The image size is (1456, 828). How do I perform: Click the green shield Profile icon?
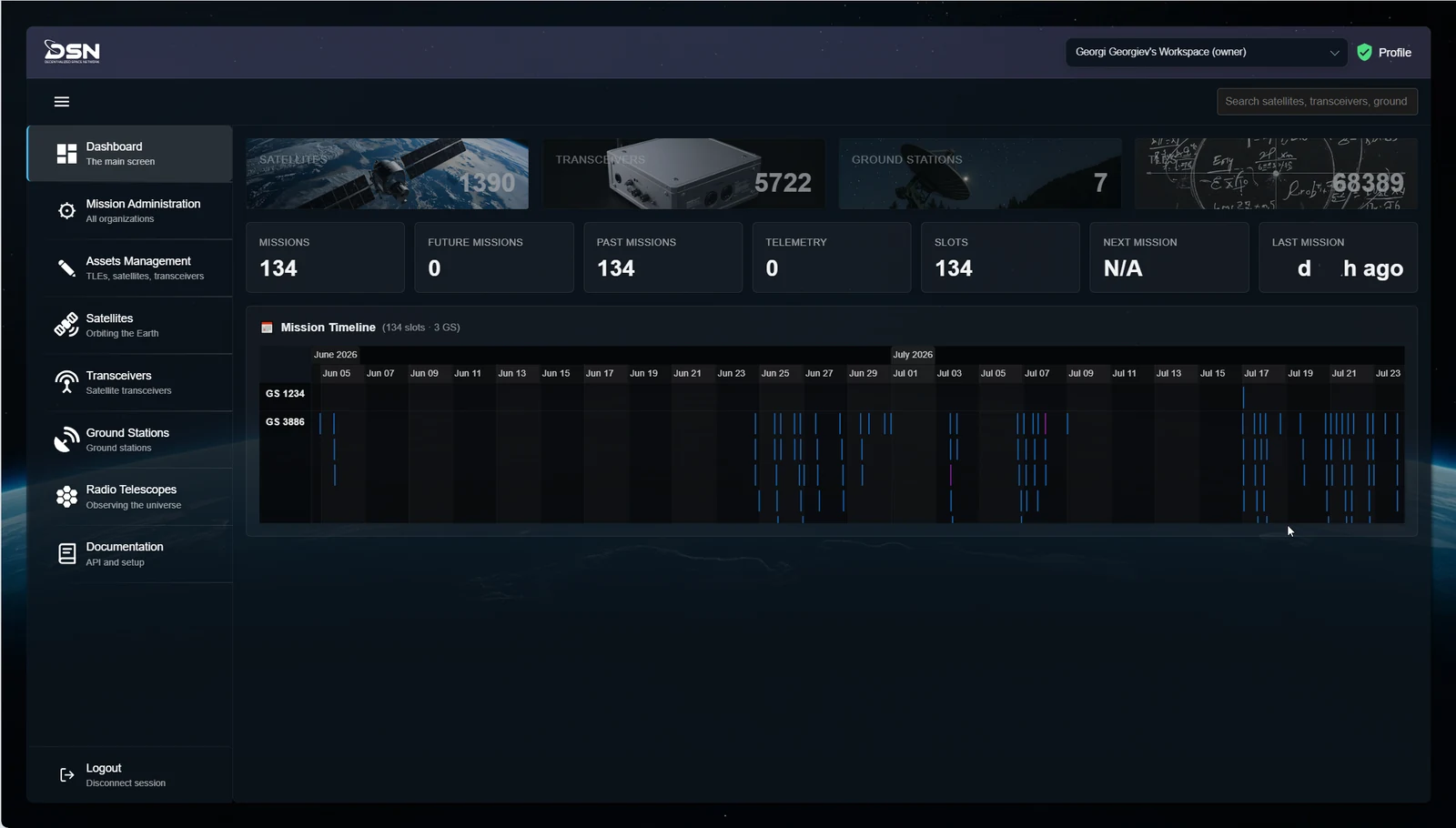point(1364,53)
